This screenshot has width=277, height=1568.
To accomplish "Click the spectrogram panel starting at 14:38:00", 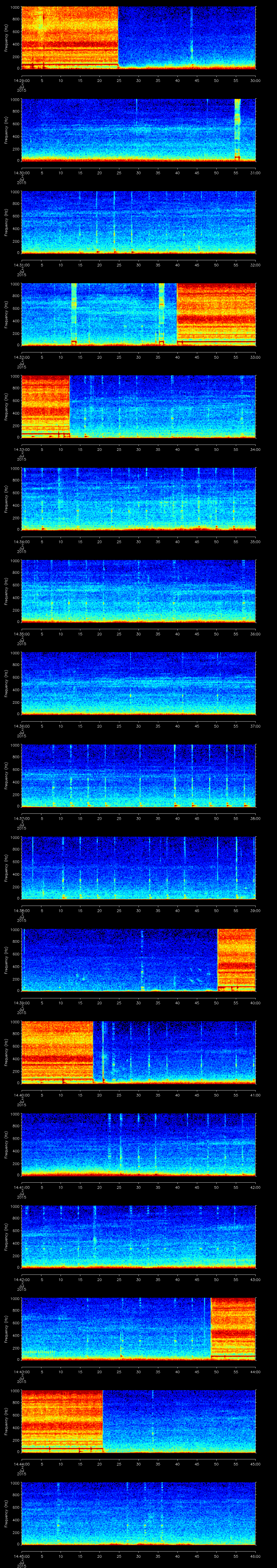I will pos(138,868).
